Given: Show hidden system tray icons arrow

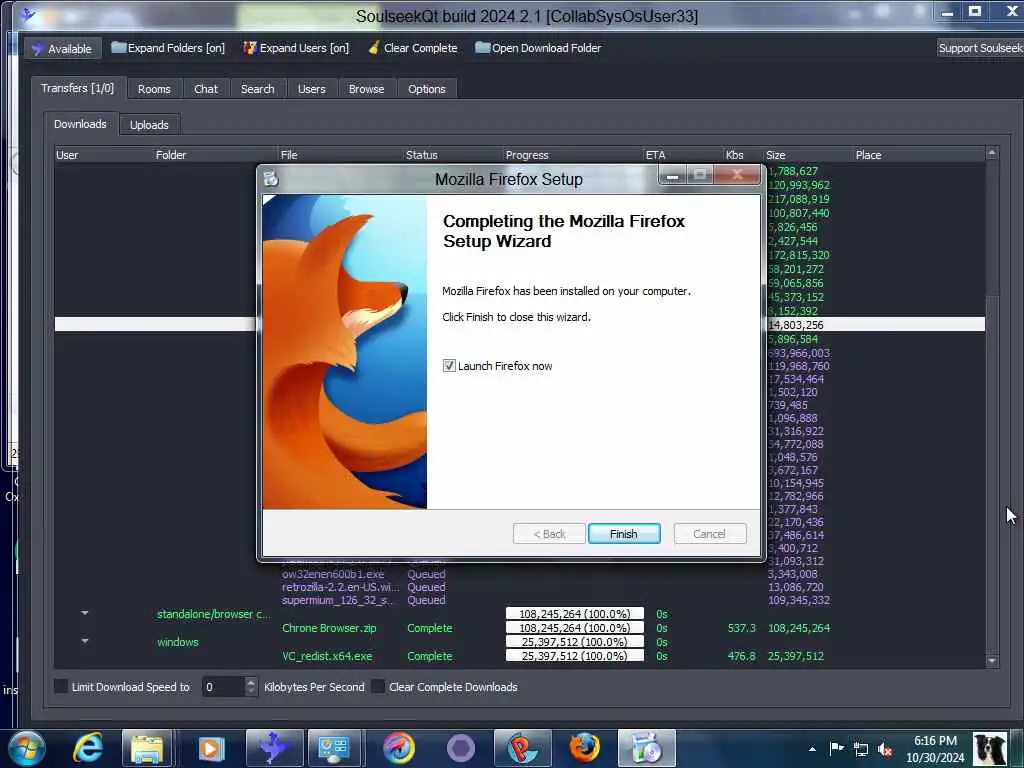Looking at the screenshot, I should tap(812, 749).
